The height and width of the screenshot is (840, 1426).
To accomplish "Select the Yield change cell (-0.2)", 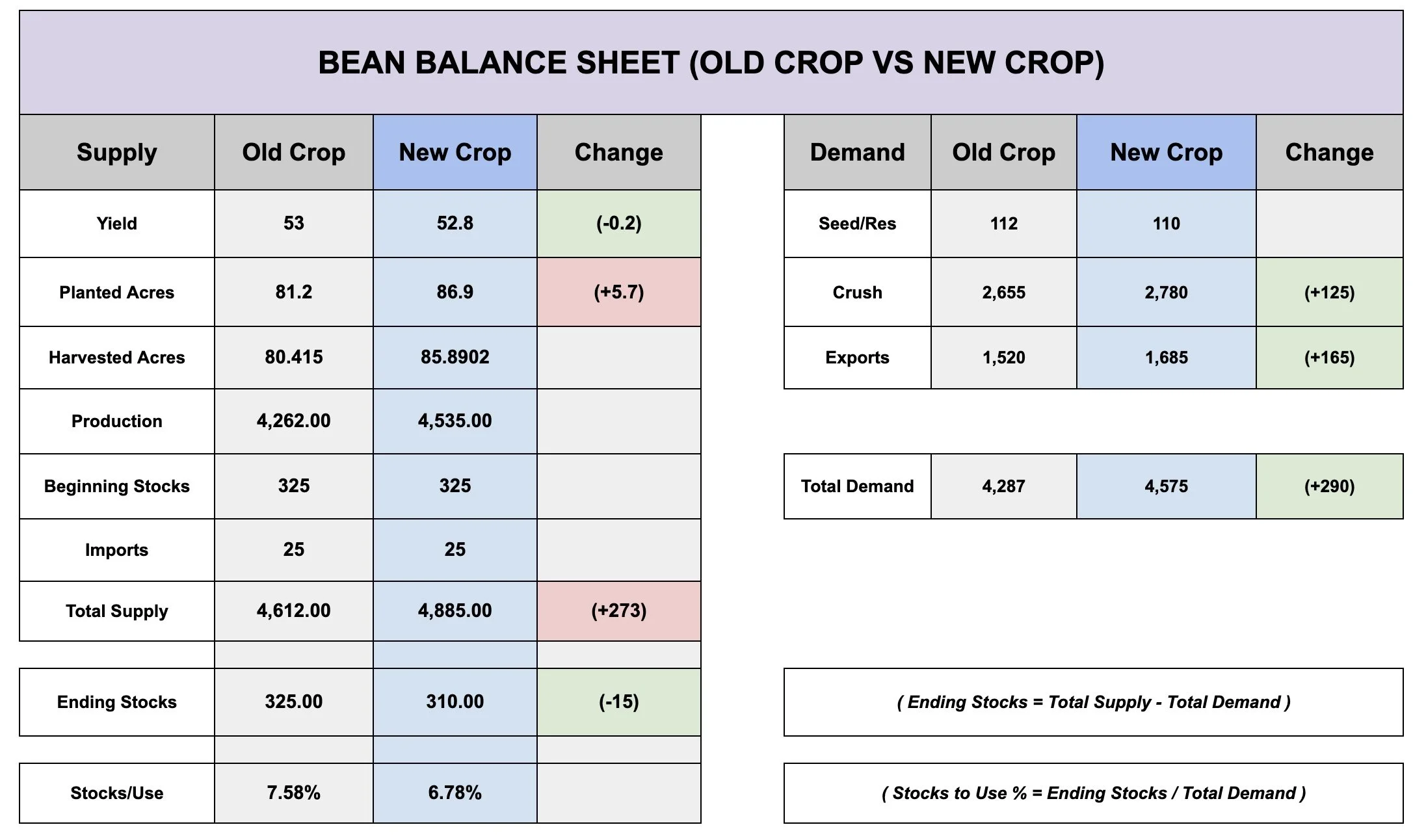I will point(619,224).
